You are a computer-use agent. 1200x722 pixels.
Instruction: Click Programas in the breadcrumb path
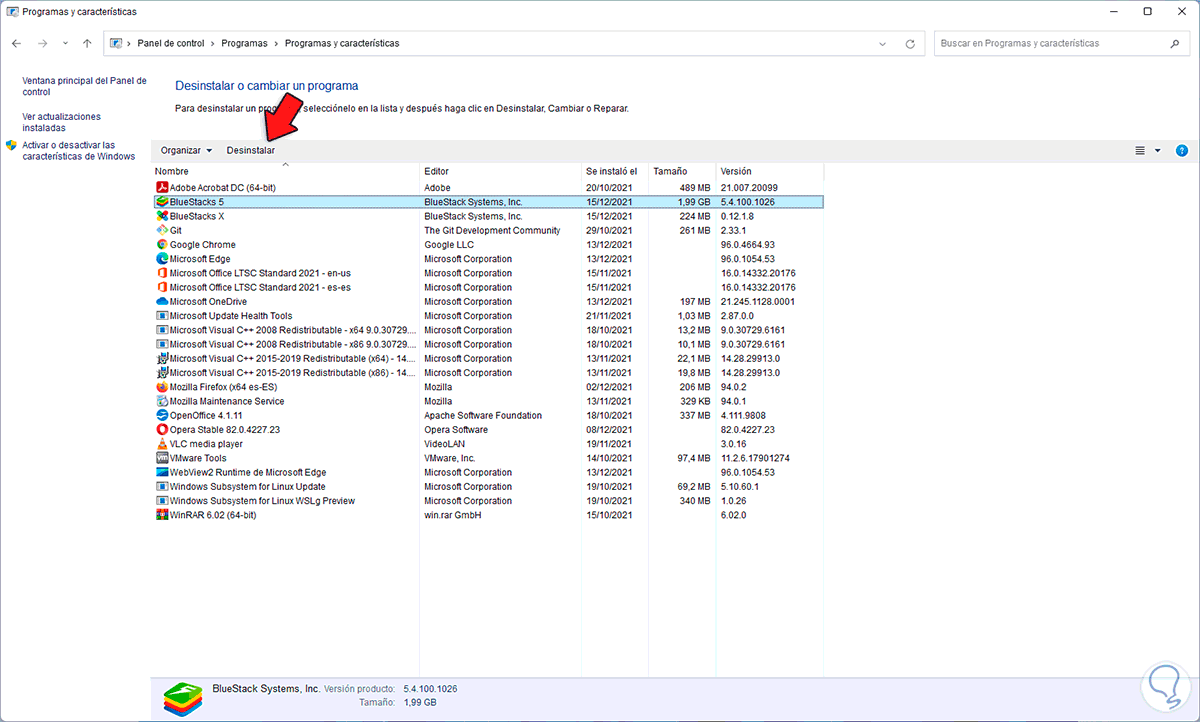(244, 44)
